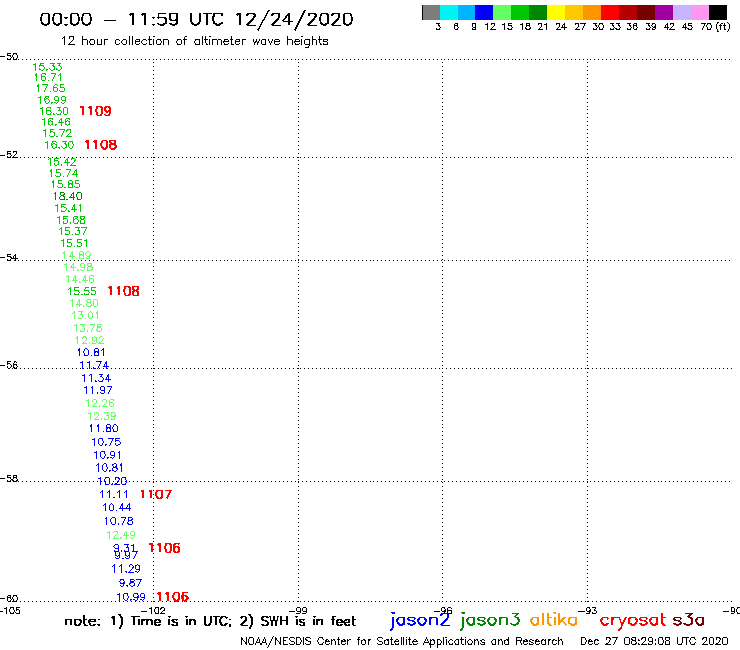Click the red 1108 label beside 16.30
The height and width of the screenshot is (650, 740).
(x=101, y=145)
